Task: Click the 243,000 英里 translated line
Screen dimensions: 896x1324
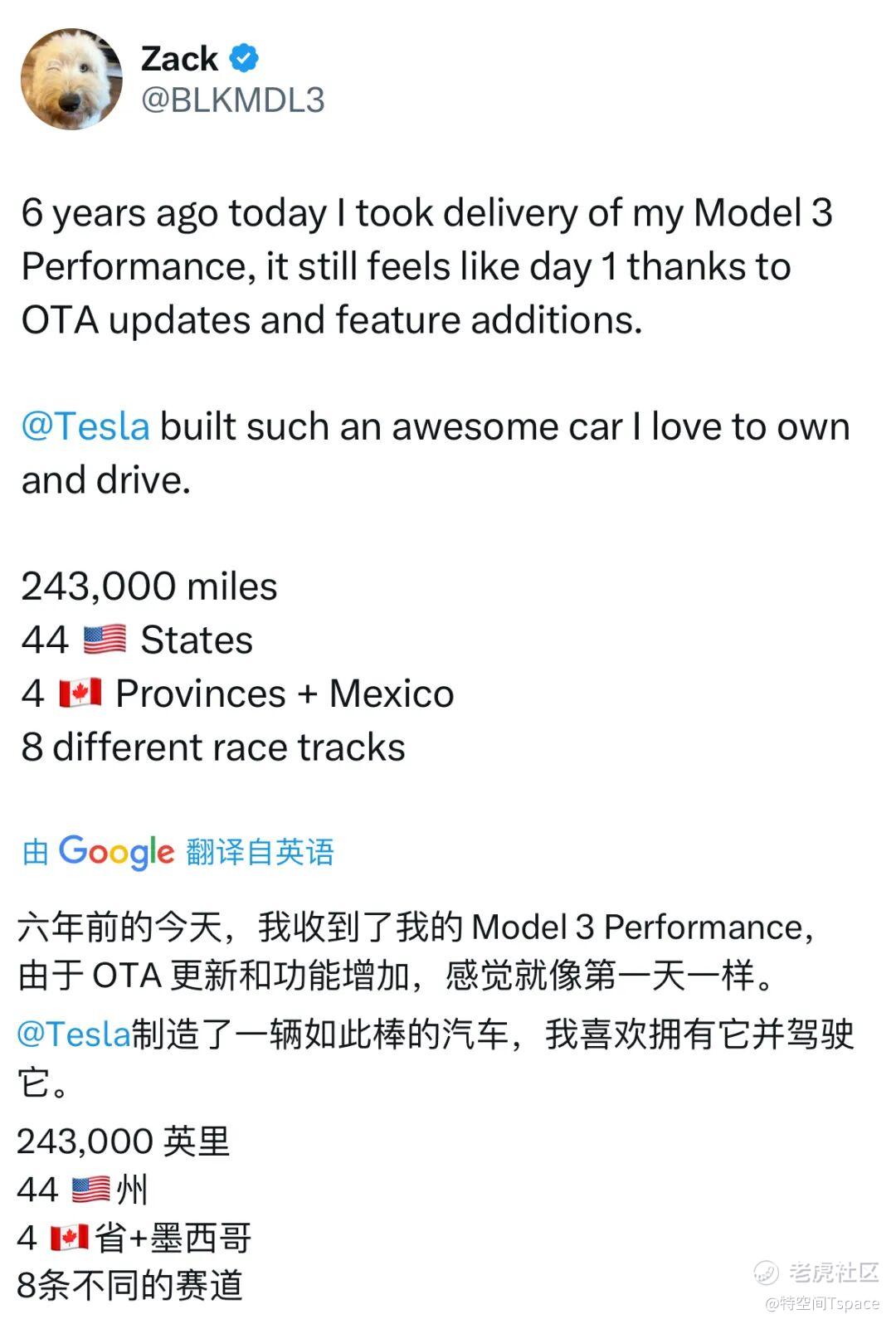Action: 123,1141
